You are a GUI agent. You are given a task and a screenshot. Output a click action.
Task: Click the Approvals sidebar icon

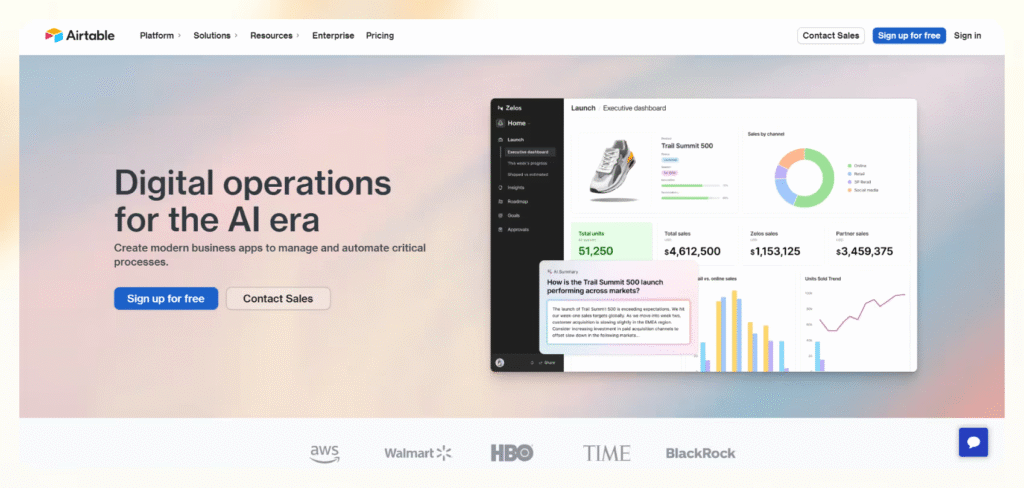(500, 229)
